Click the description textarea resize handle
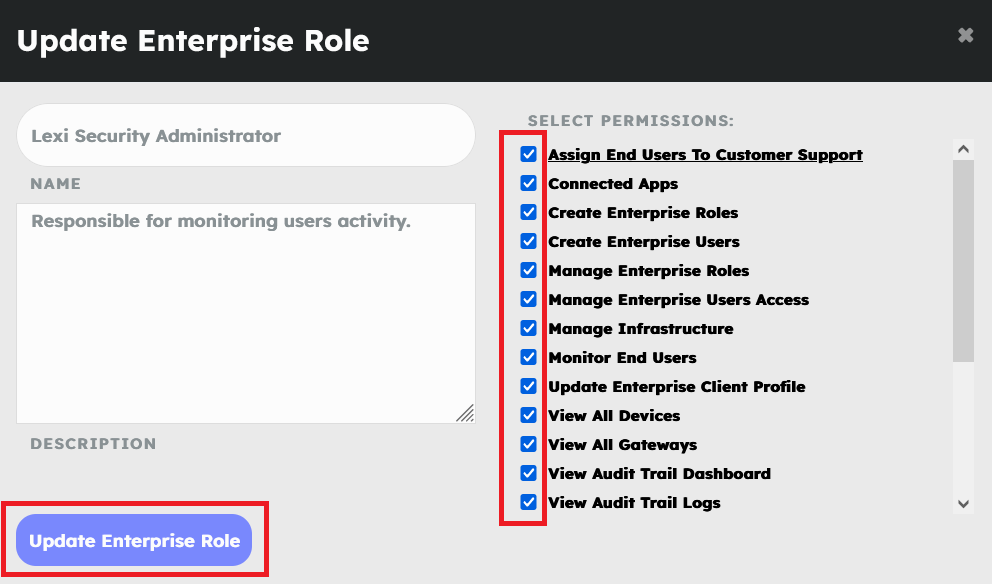 coord(466,414)
